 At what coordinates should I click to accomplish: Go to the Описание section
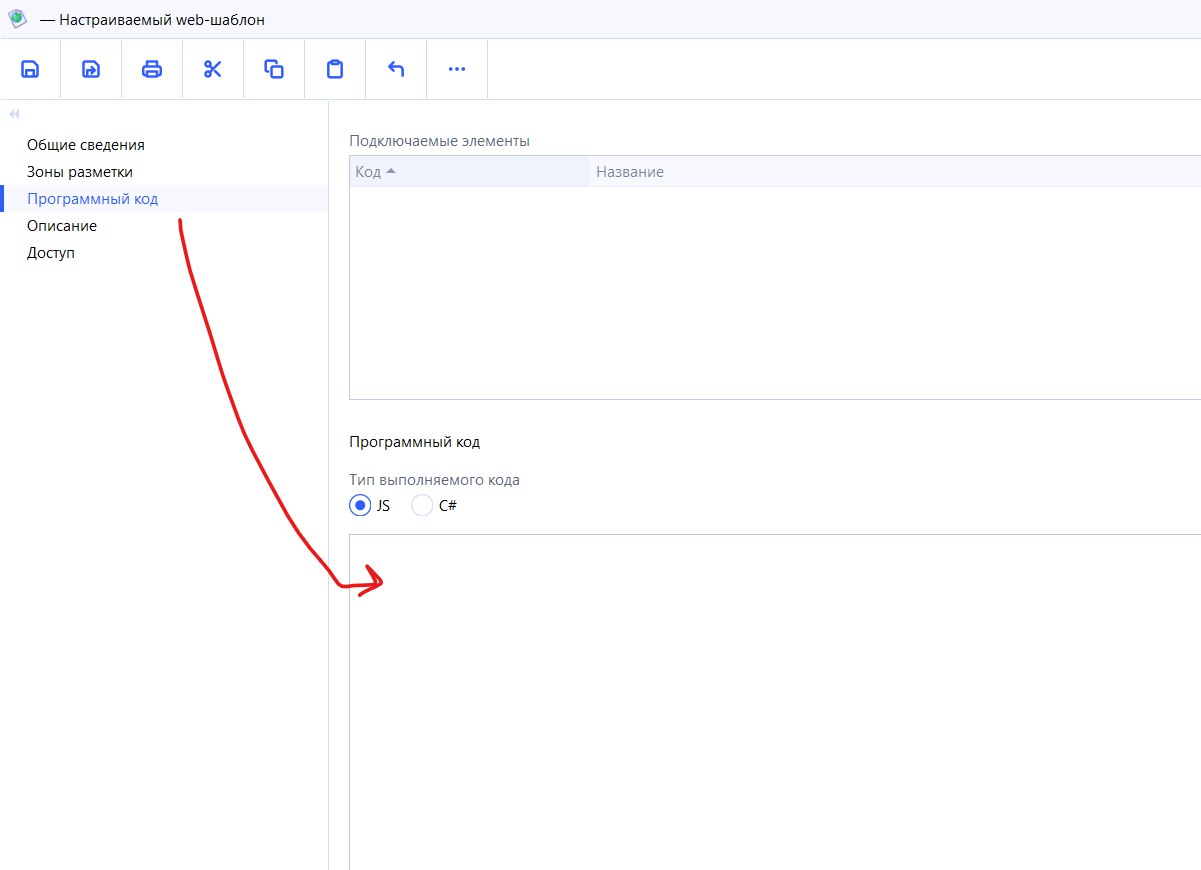click(x=62, y=226)
